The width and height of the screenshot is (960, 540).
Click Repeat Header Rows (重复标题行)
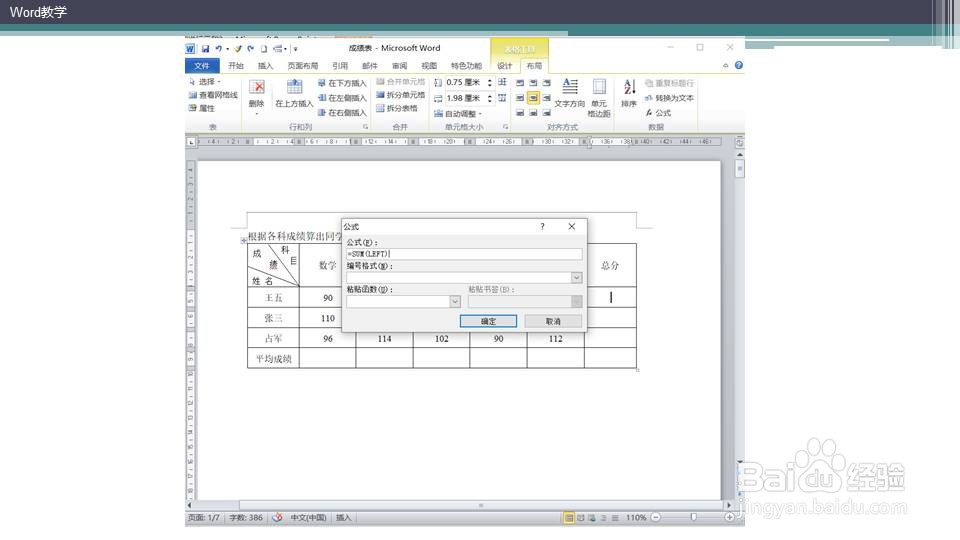point(669,83)
